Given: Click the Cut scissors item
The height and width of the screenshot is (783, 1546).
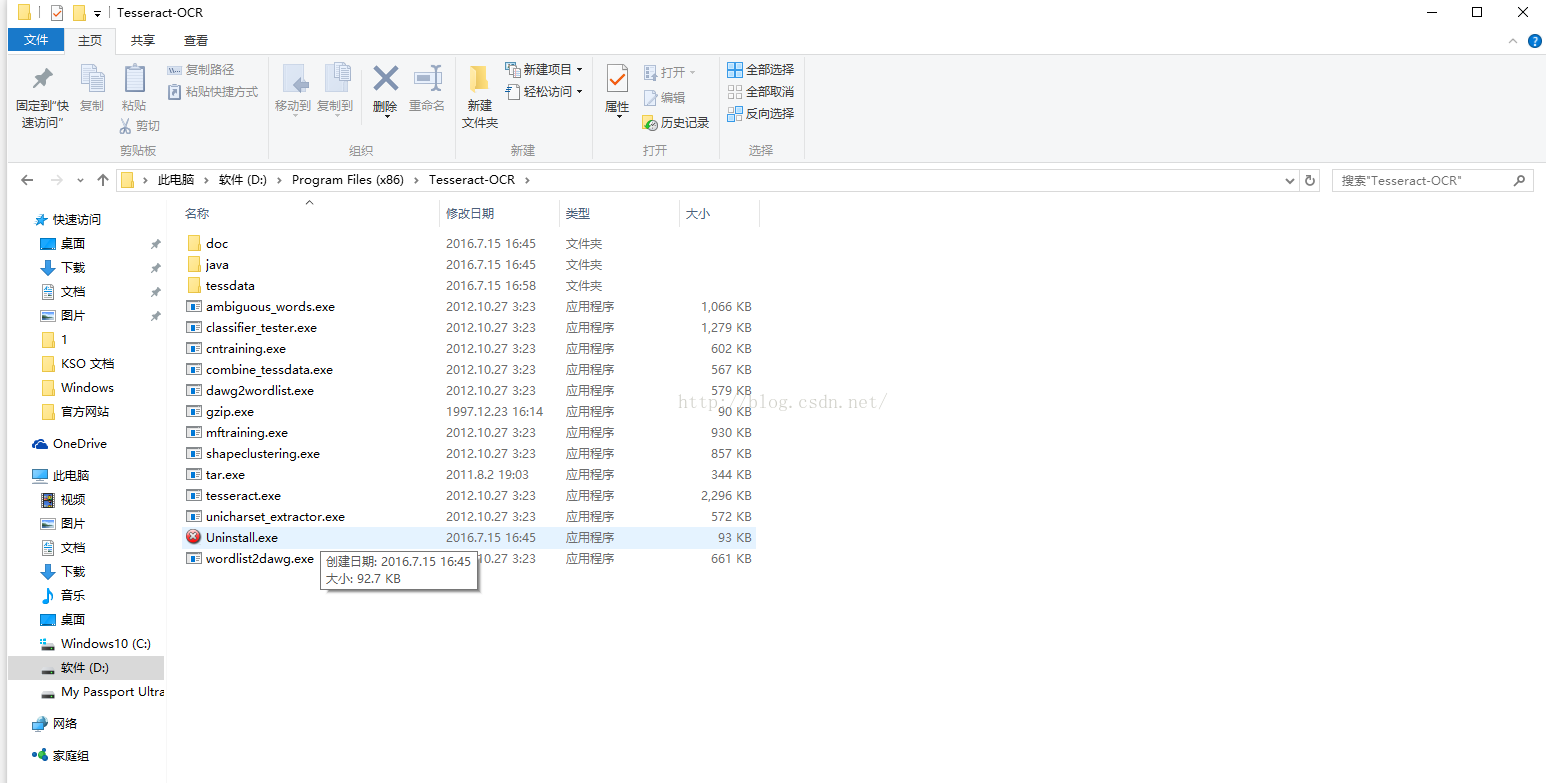Looking at the screenshot, I should tap(139, 126).
